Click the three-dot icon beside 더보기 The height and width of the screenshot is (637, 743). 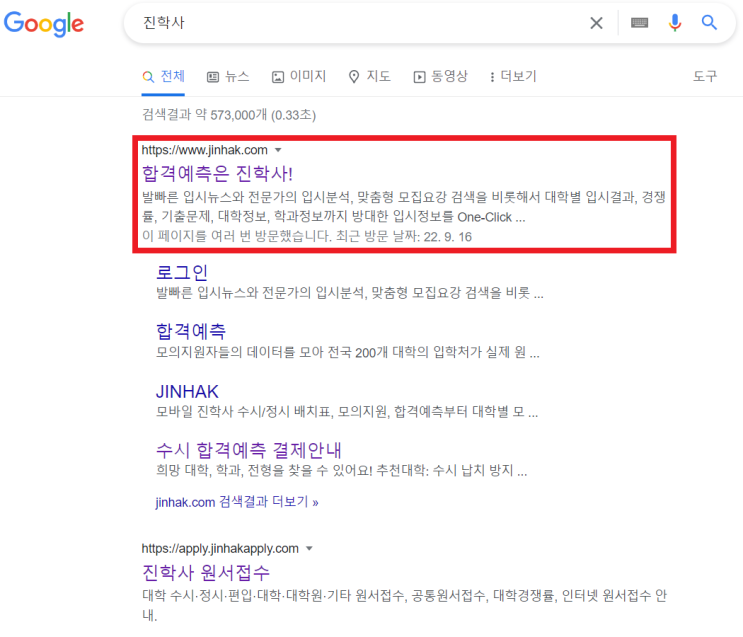click(492, 77)
